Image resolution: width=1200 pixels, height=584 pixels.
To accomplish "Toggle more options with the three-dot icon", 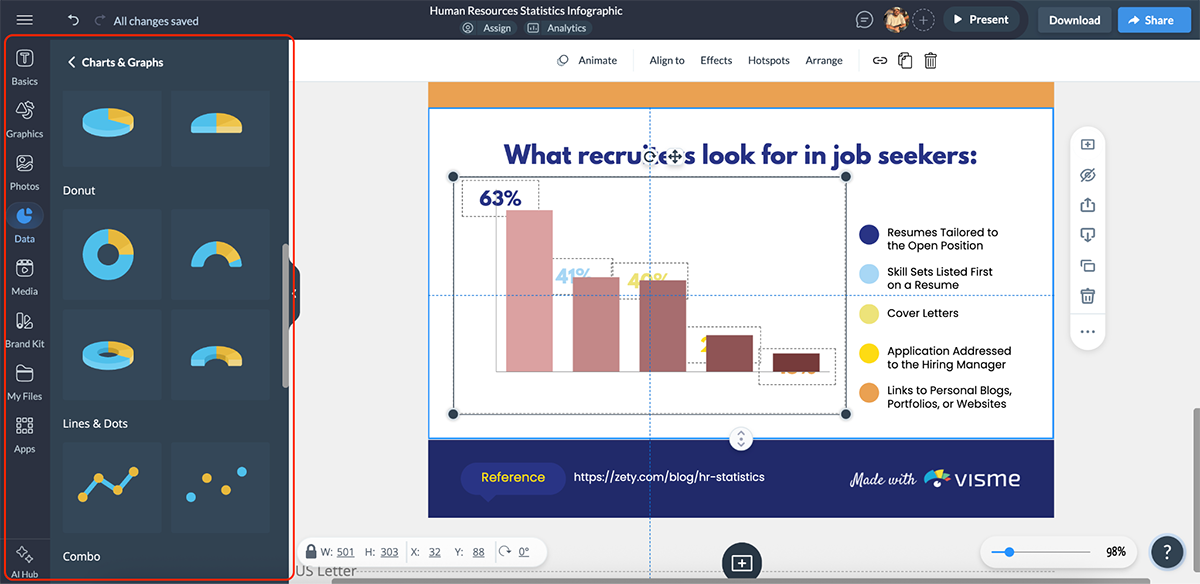I will 1087,331.
